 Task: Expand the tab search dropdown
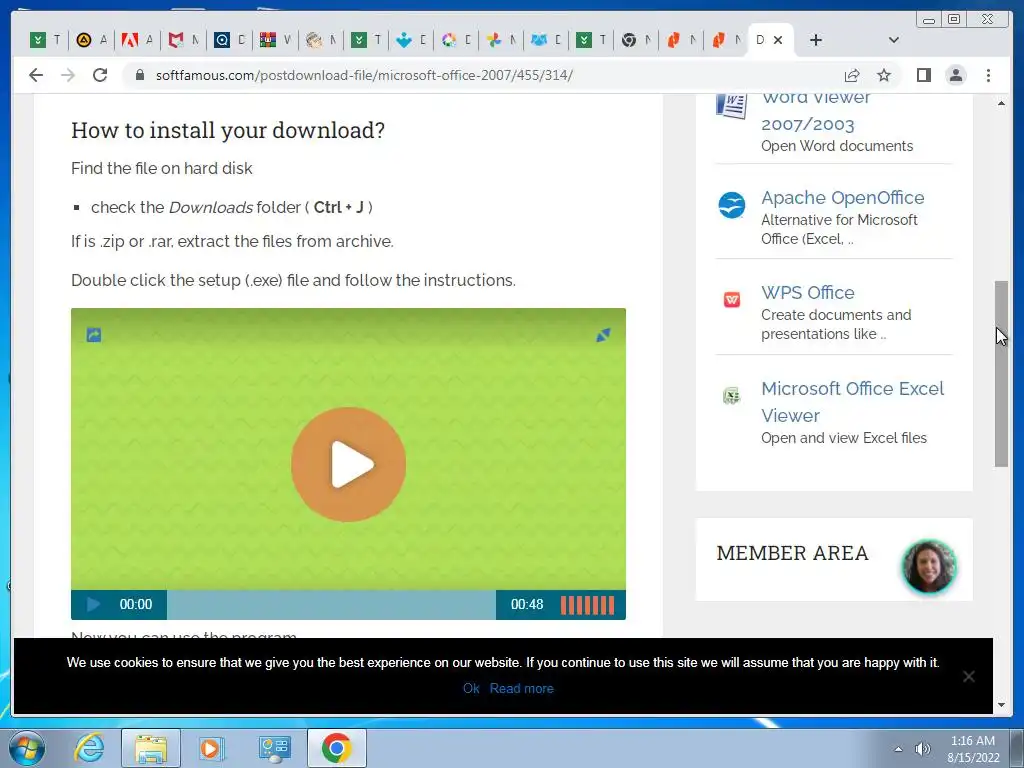(x=894, y=40)
